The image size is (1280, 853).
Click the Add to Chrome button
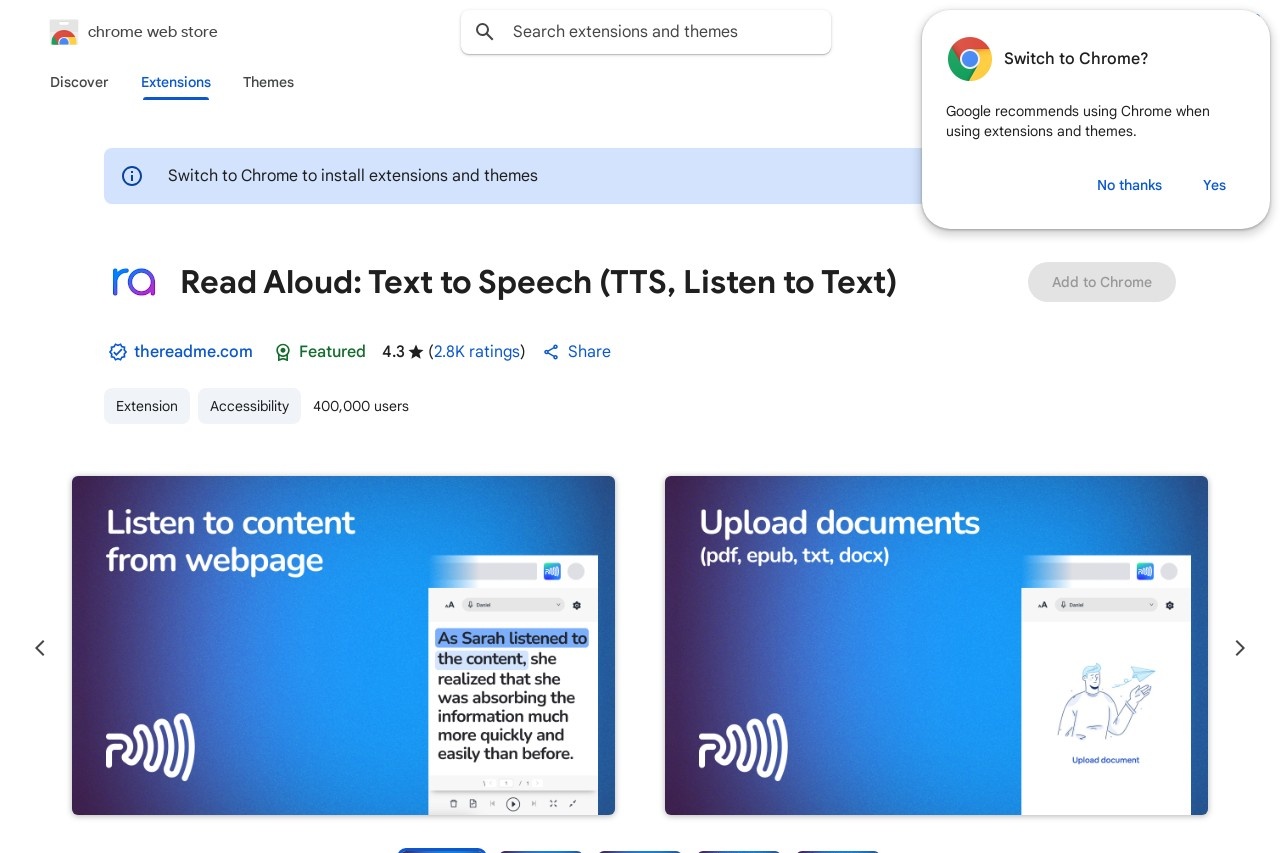pyautogui.click(x=1102, y=282)
